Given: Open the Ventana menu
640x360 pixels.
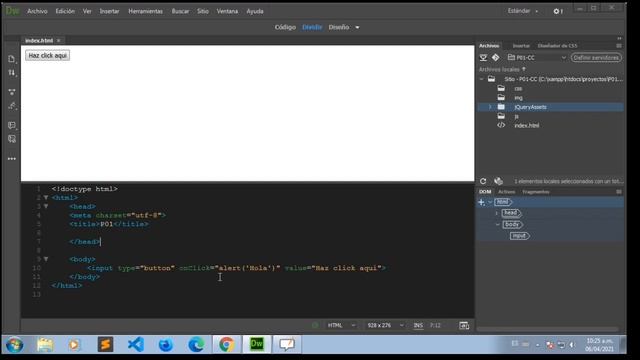Looking at the screenshot, I should point(227,11).
